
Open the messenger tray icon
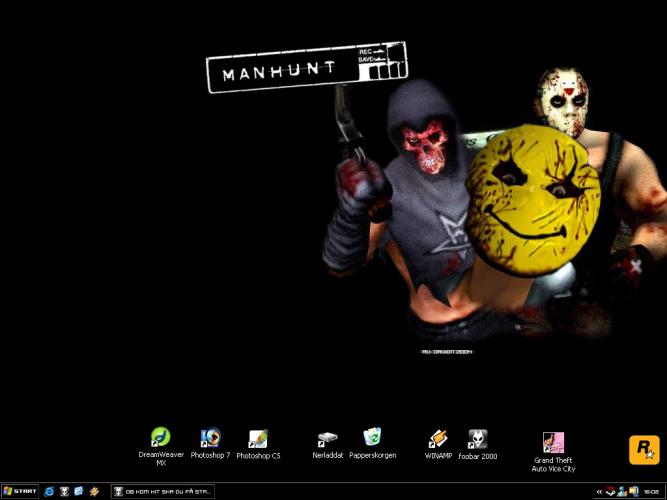tap(621, 491)
